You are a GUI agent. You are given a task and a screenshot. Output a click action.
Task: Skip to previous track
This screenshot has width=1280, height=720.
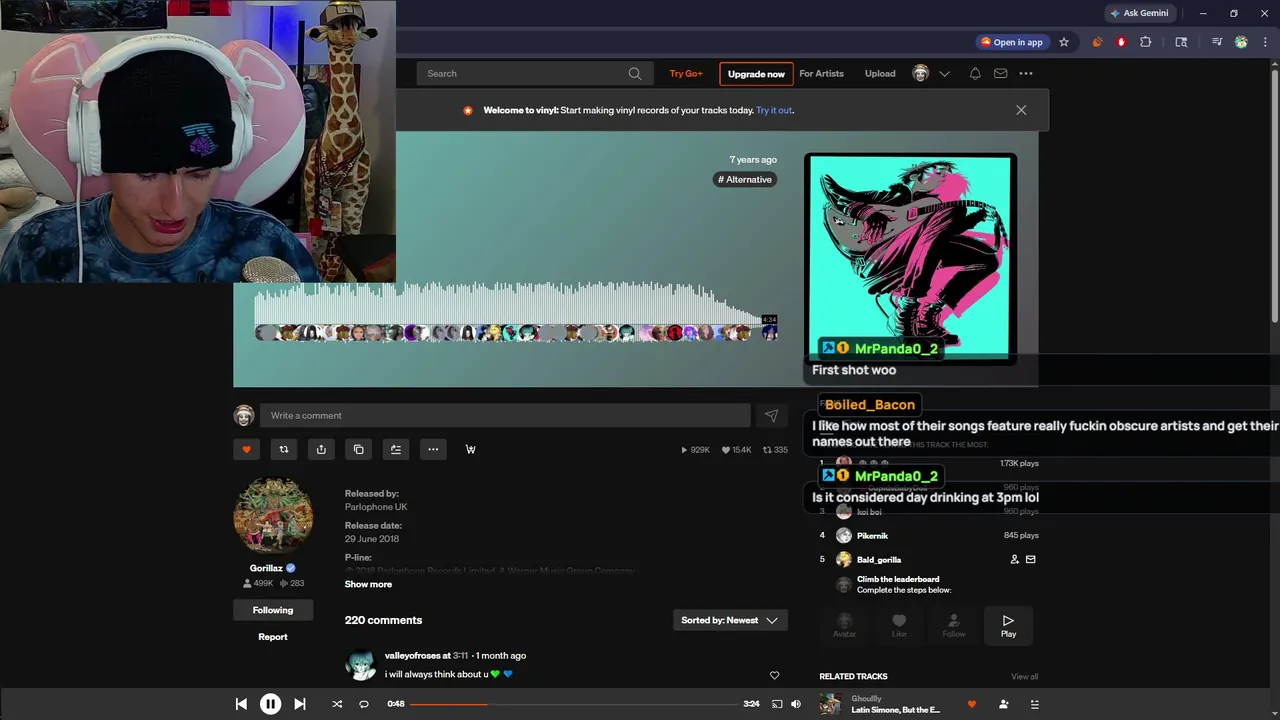241,704
